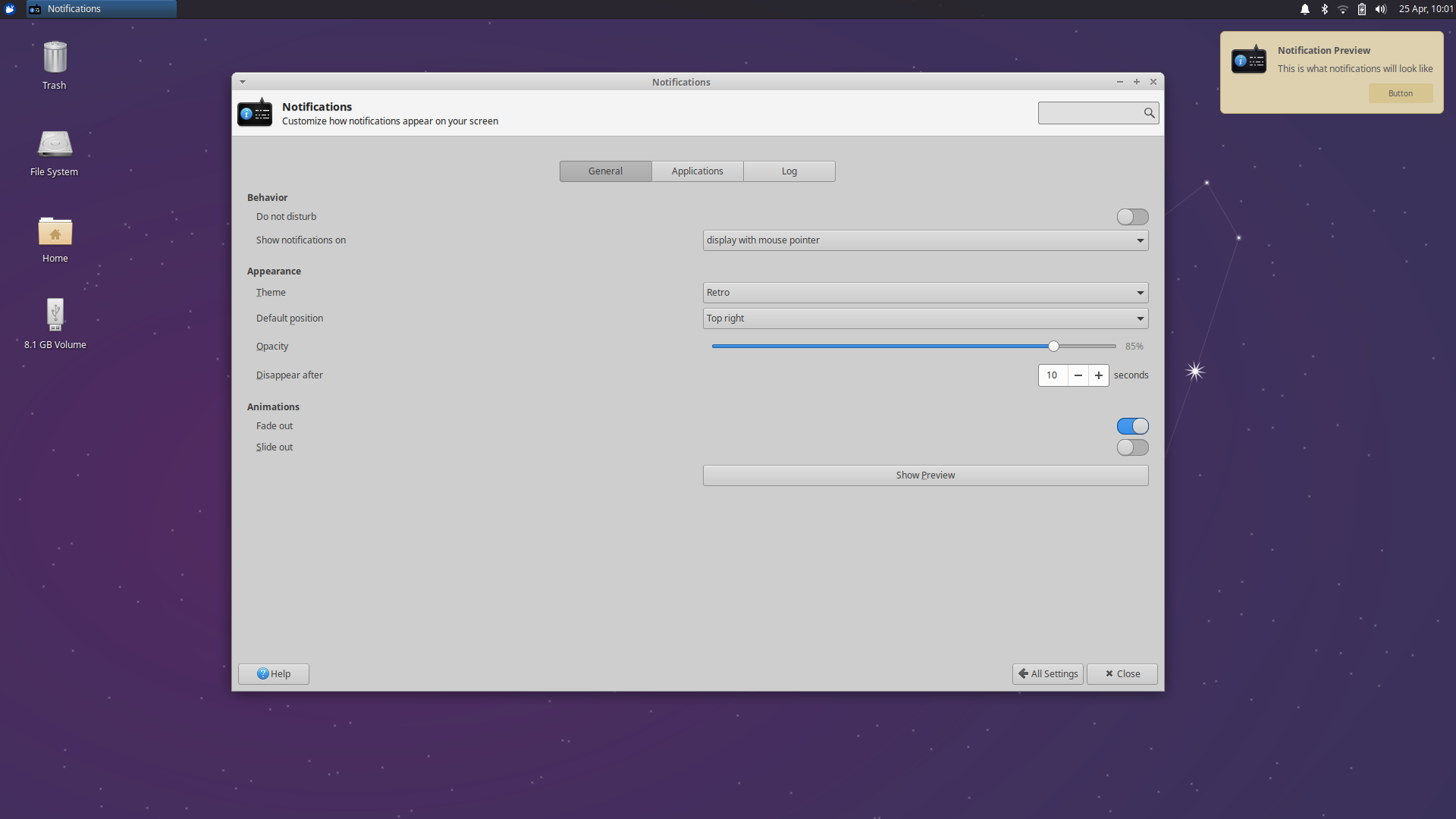
Task: Click the disappear after seconds value field
Action: pos(1053,375)
